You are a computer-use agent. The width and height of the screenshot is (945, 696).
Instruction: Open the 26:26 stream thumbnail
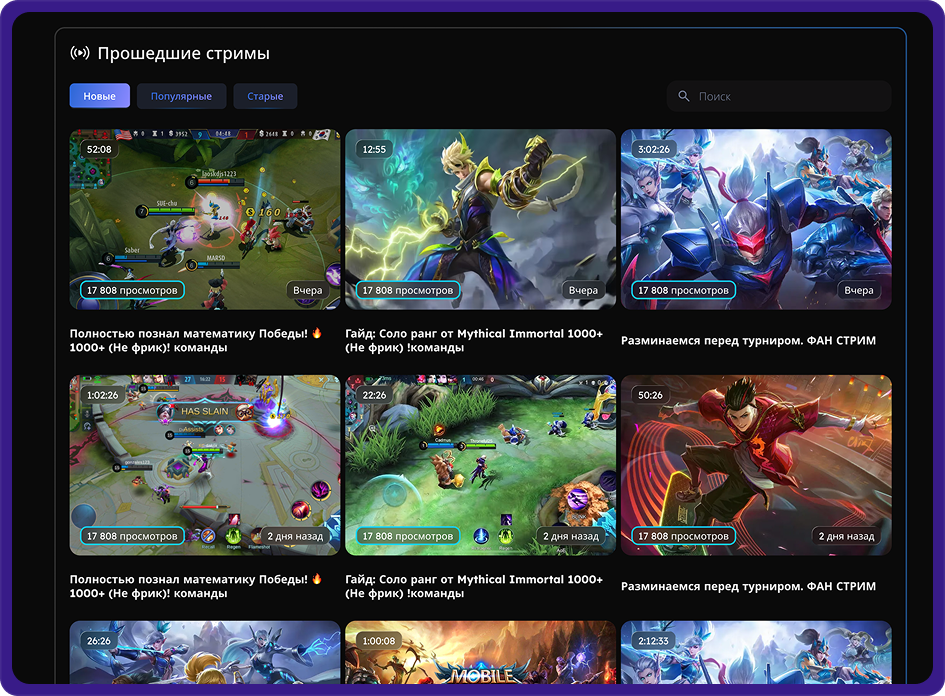[205, 653]
